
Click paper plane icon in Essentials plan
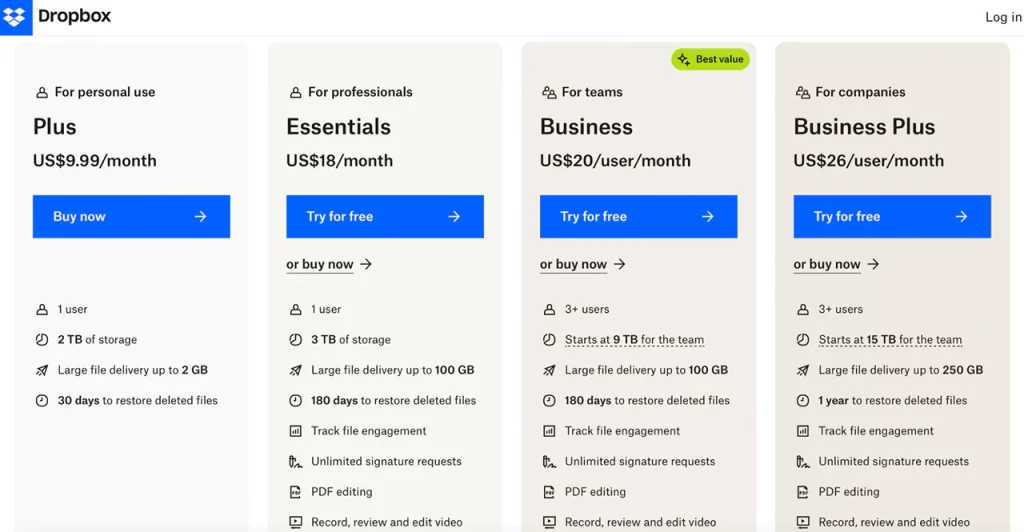tap(295, 370)
